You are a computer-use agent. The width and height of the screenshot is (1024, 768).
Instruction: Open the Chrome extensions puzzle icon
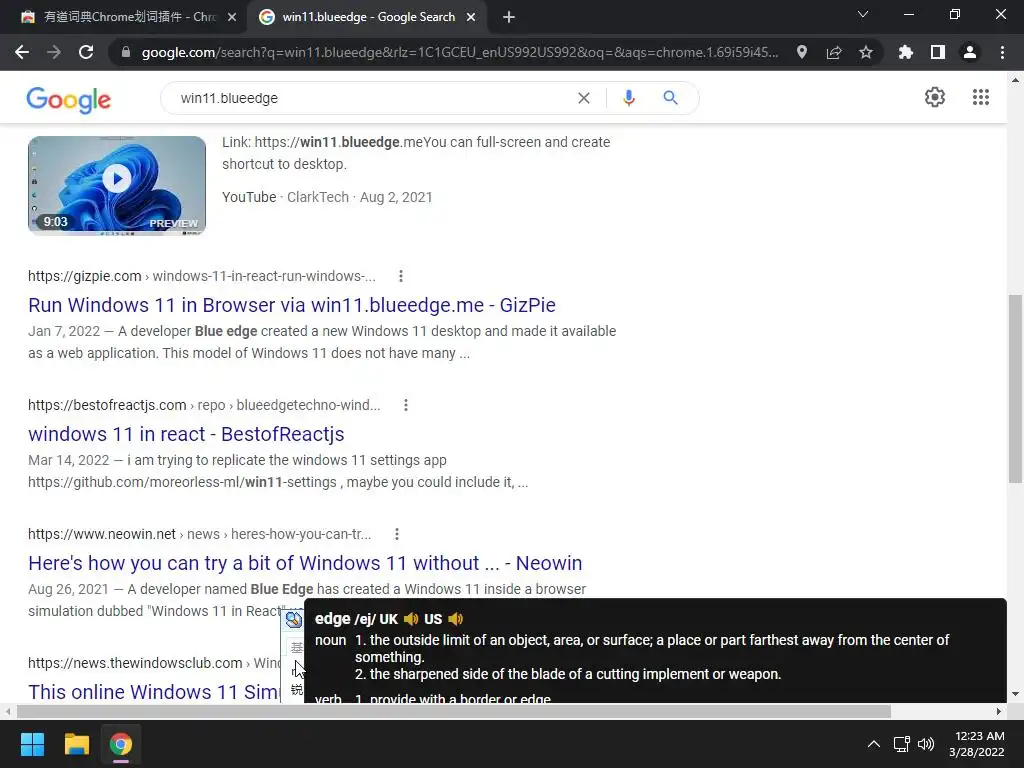905,52
